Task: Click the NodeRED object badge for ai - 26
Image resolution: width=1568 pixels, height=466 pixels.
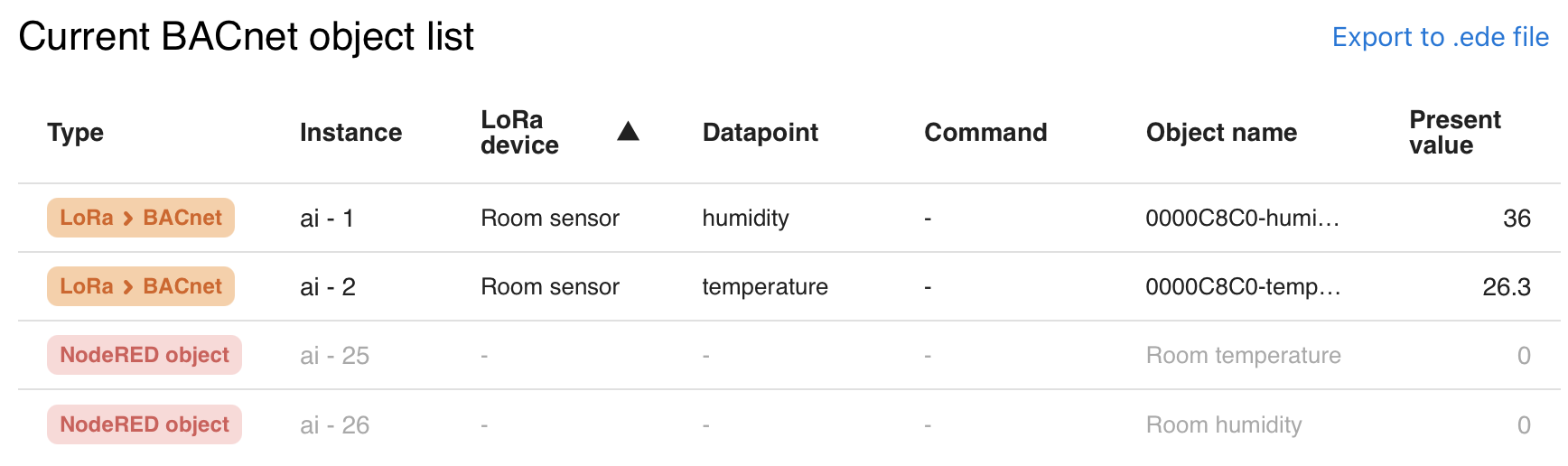Action: point(145,424)
